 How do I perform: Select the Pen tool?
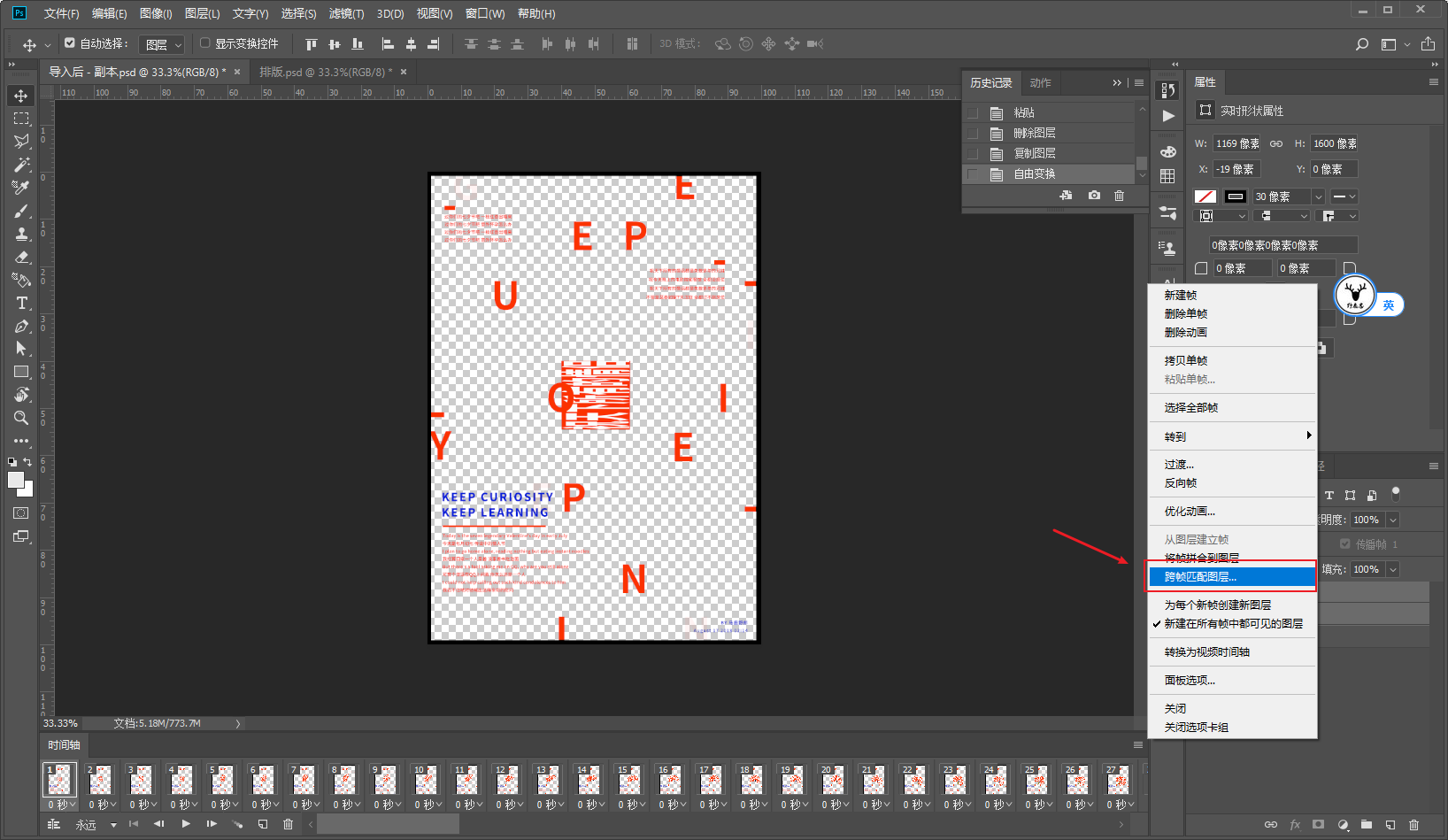click(21, 326)
